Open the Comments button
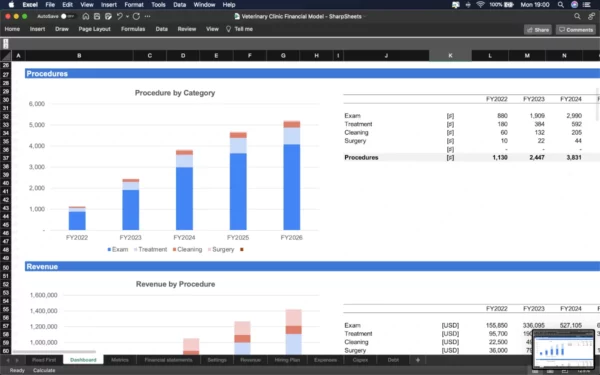The width and height of the screenshot is (600, 375). pyautogui.click(x=576, y=30)
